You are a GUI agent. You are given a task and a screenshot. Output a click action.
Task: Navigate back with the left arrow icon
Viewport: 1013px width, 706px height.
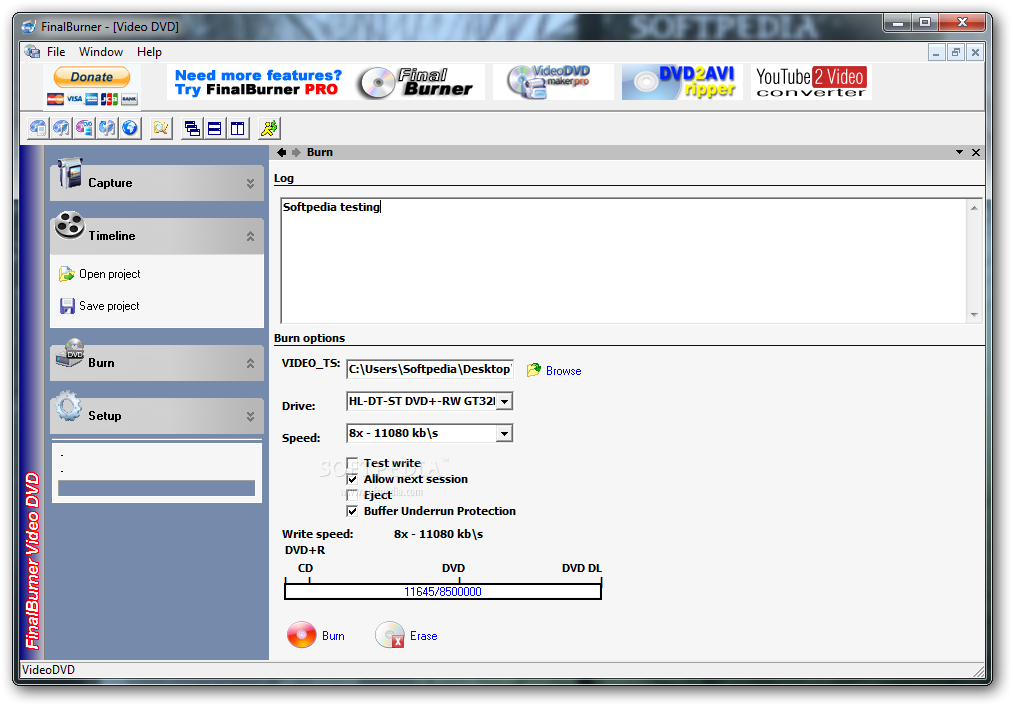pyautogui.click(x=281, y=152)
